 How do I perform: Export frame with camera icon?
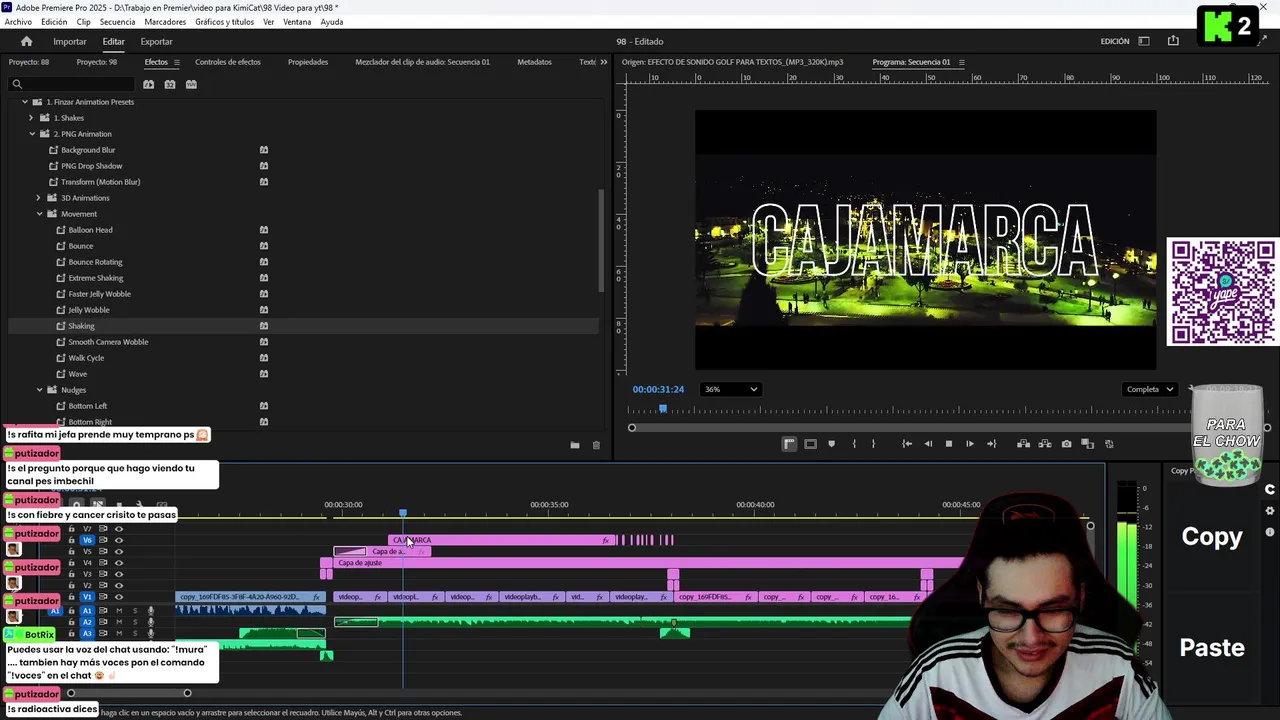[x=1066, y=444]
